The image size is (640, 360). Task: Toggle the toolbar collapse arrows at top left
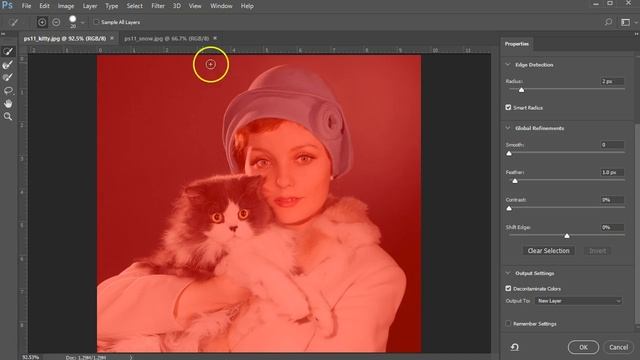click(x=3, y=33)
